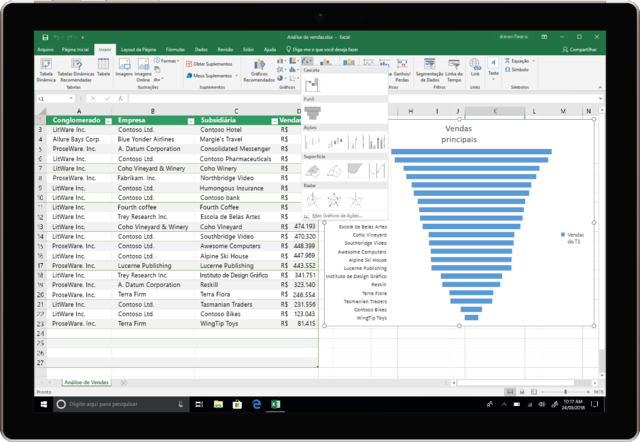Insert a Tabela Dinâmica pivot table

tap(46, 70)
